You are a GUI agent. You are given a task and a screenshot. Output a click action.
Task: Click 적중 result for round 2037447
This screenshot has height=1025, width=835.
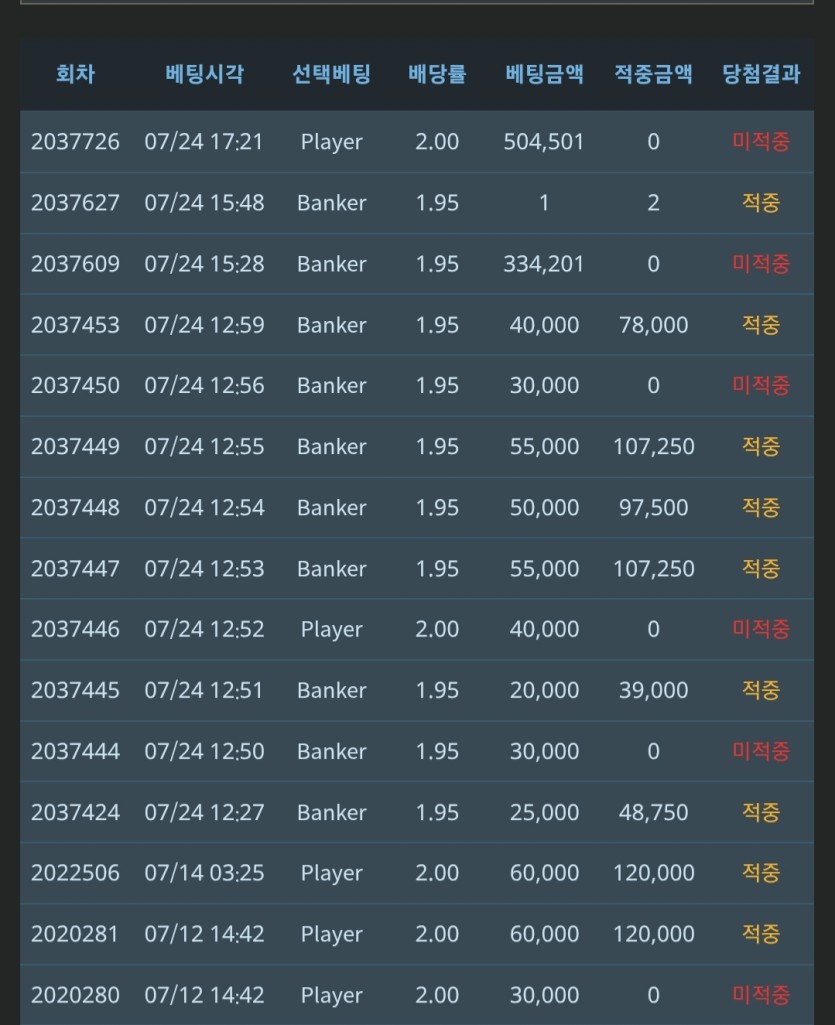[761, 568]
